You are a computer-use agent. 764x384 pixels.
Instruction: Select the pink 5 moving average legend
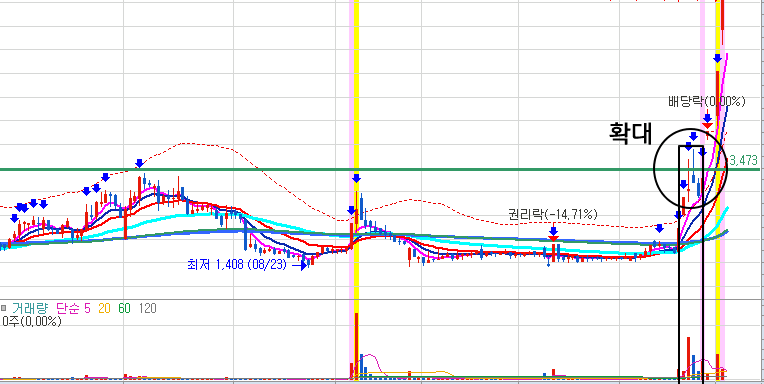(x=87, y=308)
